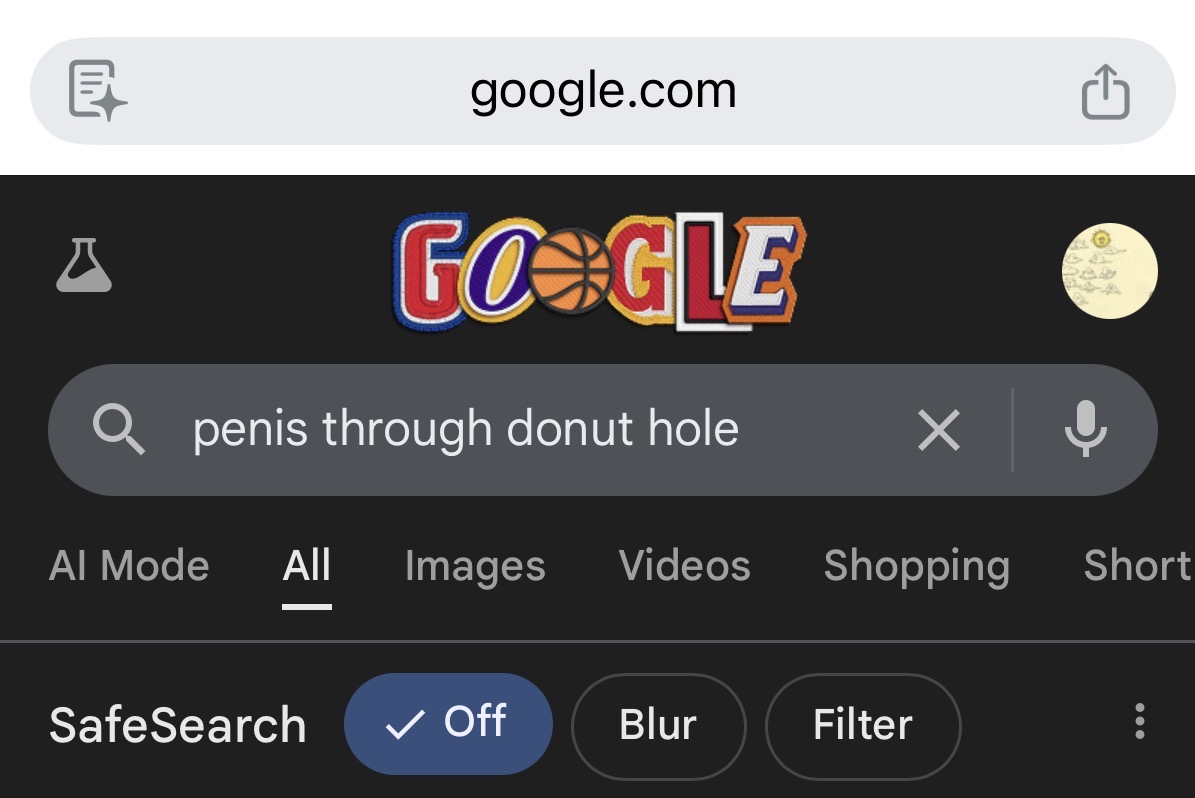This screenshot has height=798, width=1195.
Task: Tap the page reader icon in address bar
Action: 97,91
